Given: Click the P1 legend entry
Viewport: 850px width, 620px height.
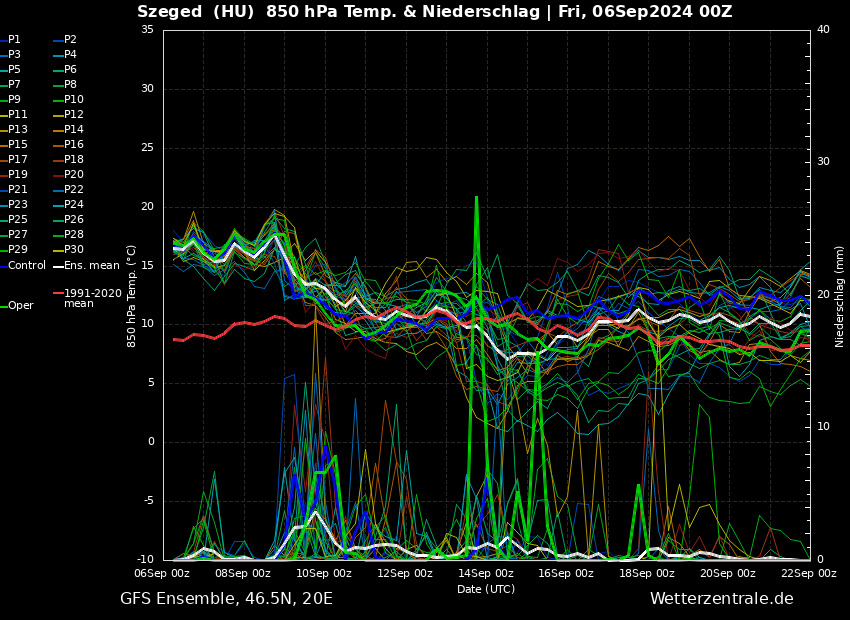Looking at the screenshot, I should tap(14, 40).
